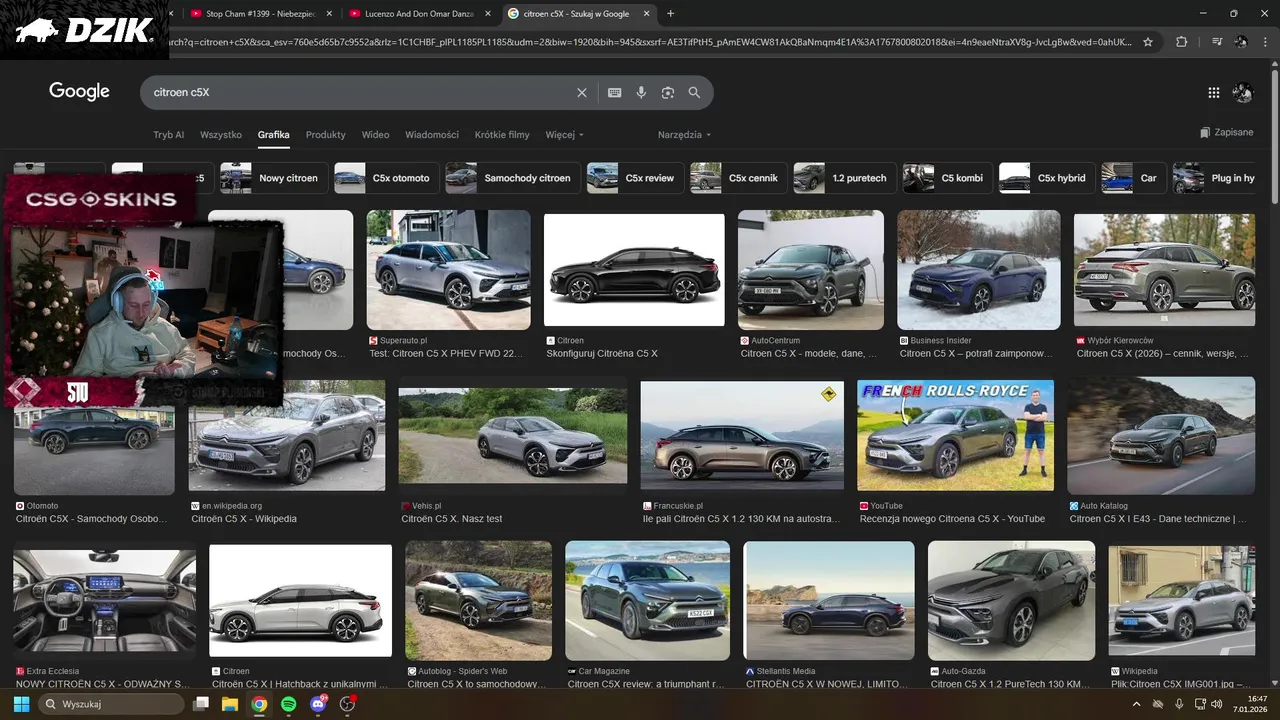Image resolution: width=1280 pixels, height=720 pixels.
Task: Open the volume control in system tray
Action: tap(1215, 704)
